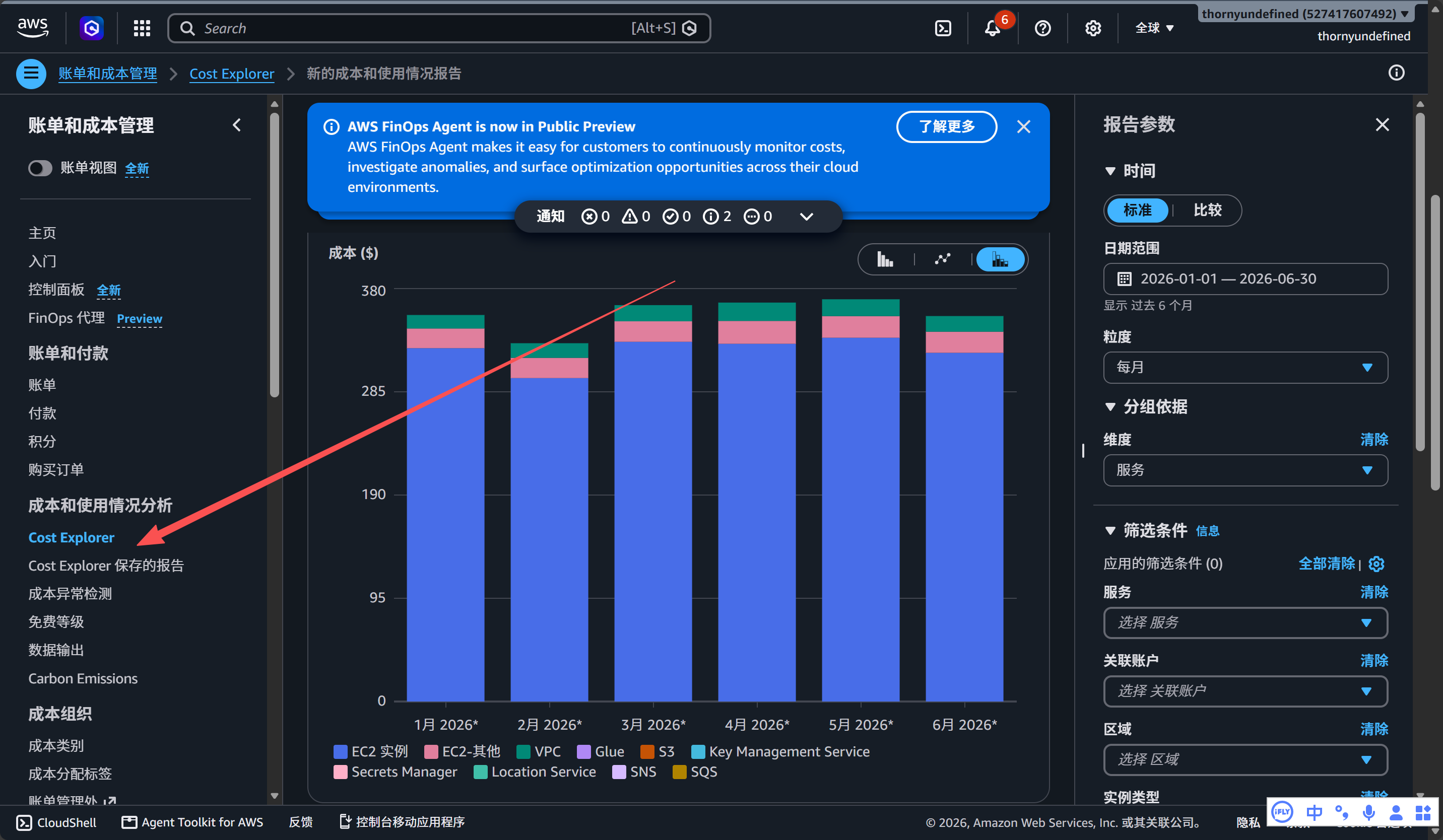Viewport: 1443px width, 840px height.
Task: Click the 了解更多 button
Action: coord(947,126)
